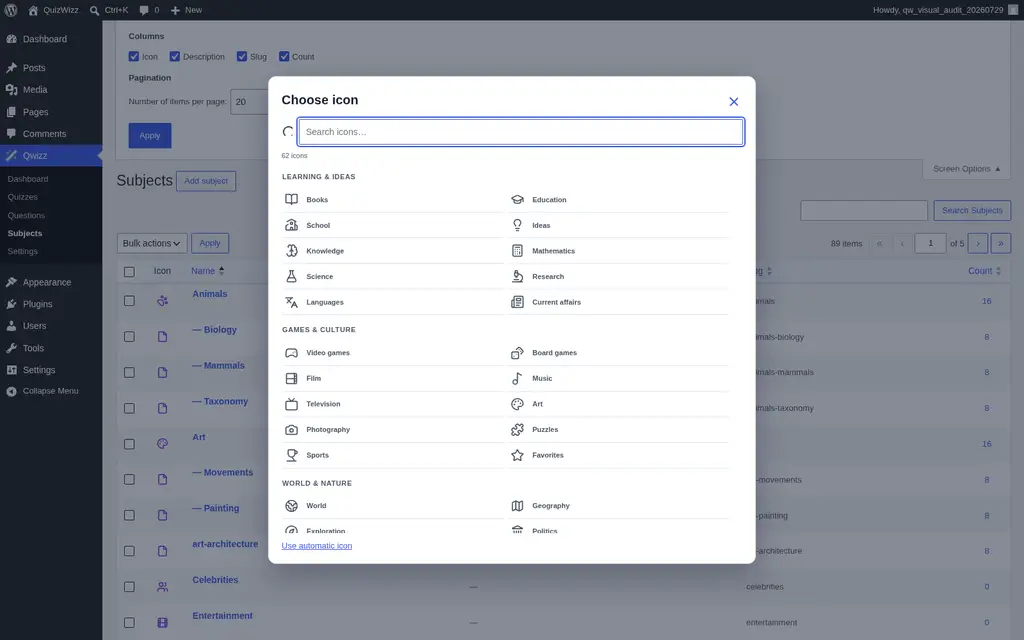Focus the items per page field
The image size is (1024, 640).
tap(249, 101)
